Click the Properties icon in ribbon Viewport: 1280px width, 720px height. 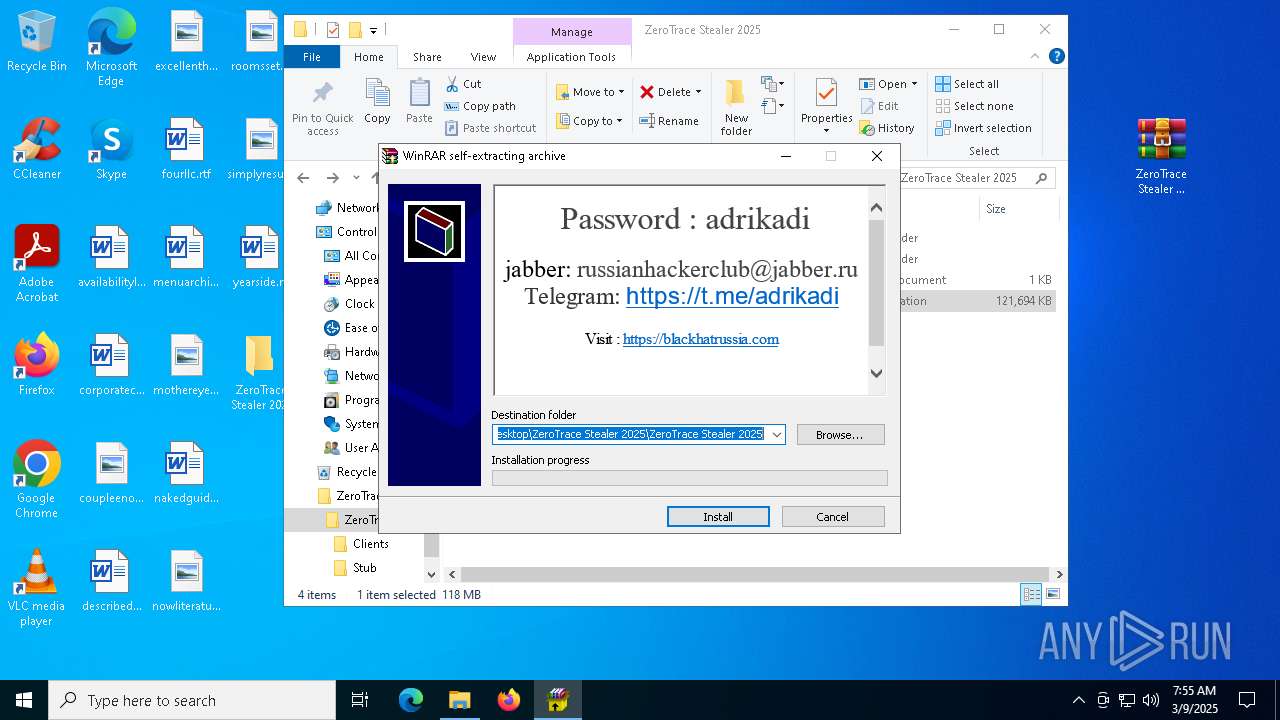point(826,94)
